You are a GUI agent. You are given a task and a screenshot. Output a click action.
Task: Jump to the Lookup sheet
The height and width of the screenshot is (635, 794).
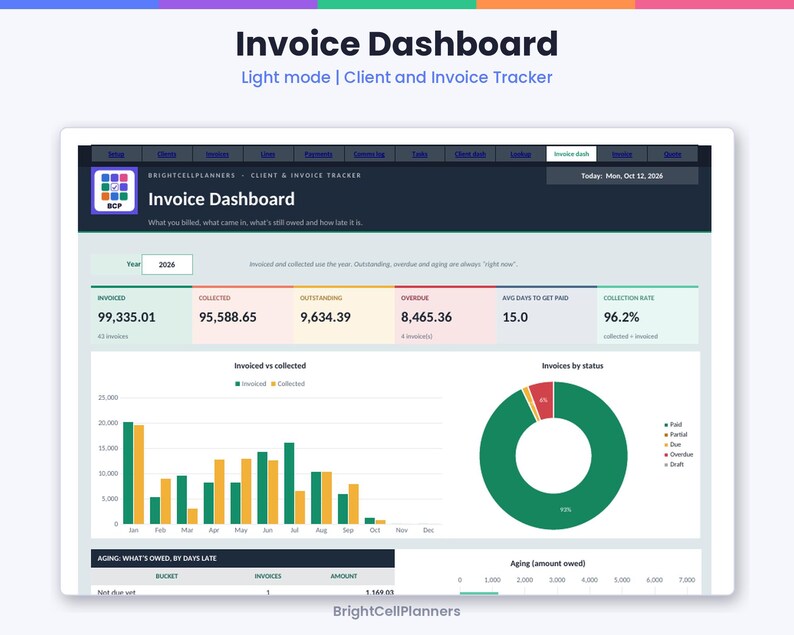tap(521, 154)
